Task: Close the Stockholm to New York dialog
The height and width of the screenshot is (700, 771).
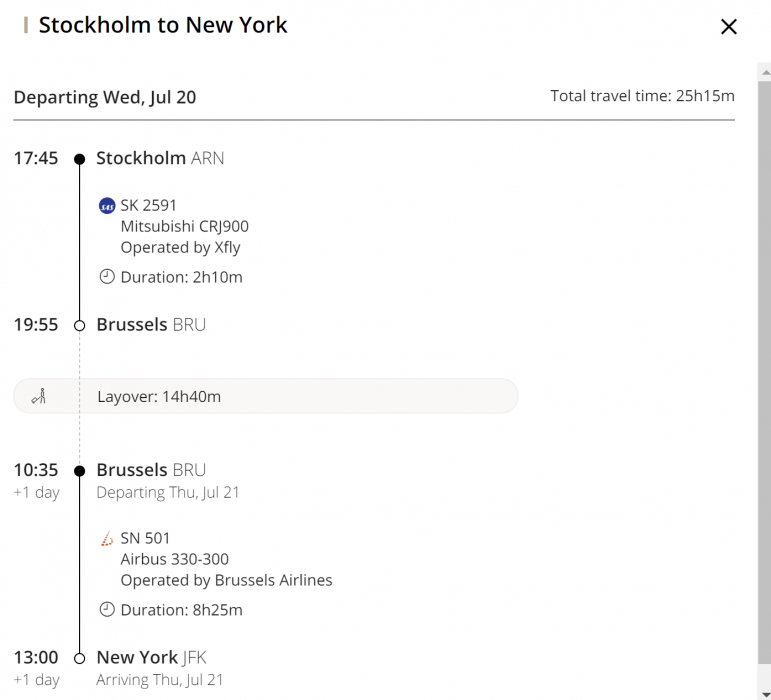Action: click(x=729, y=27)
